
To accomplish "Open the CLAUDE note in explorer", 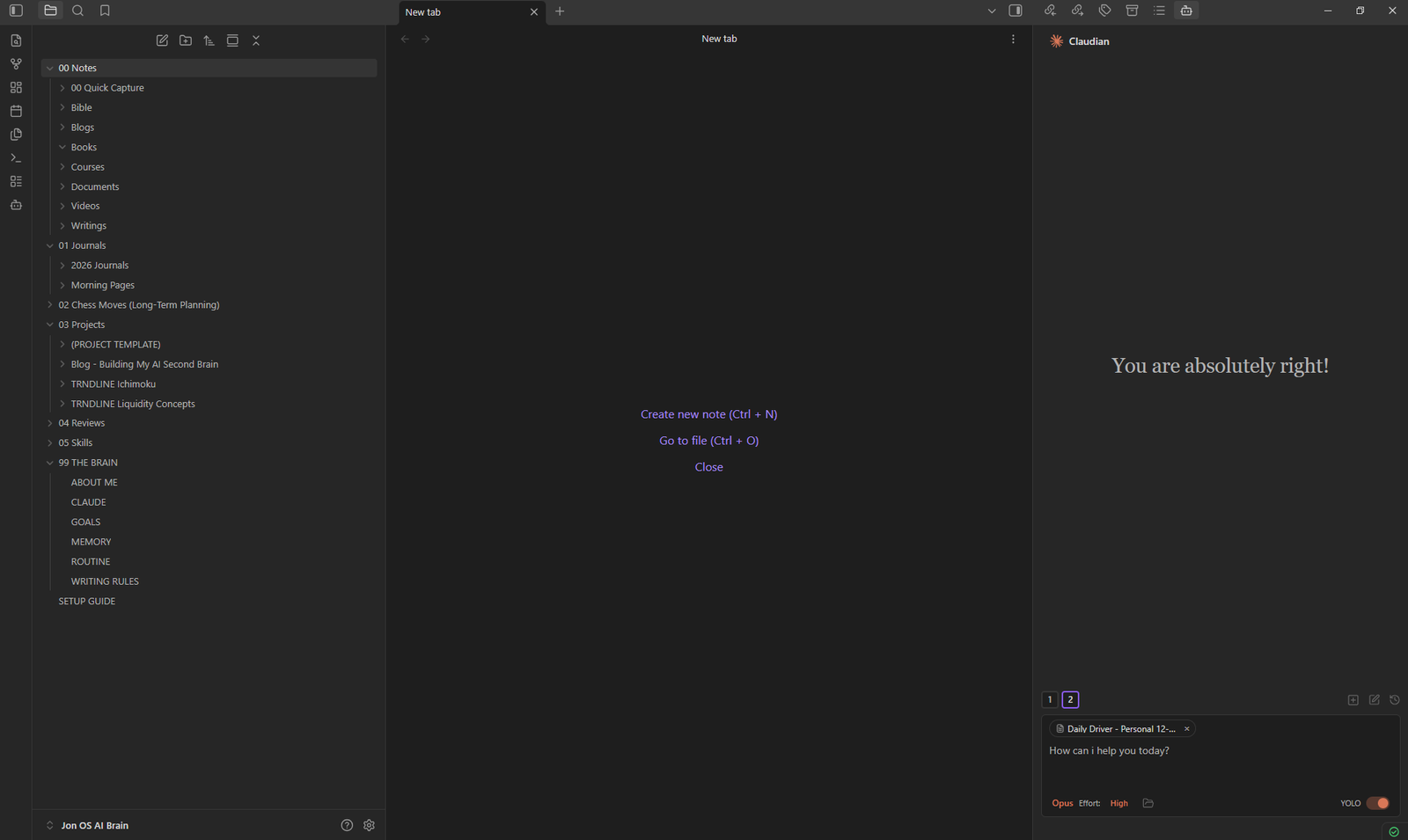I will click(88, 502).
